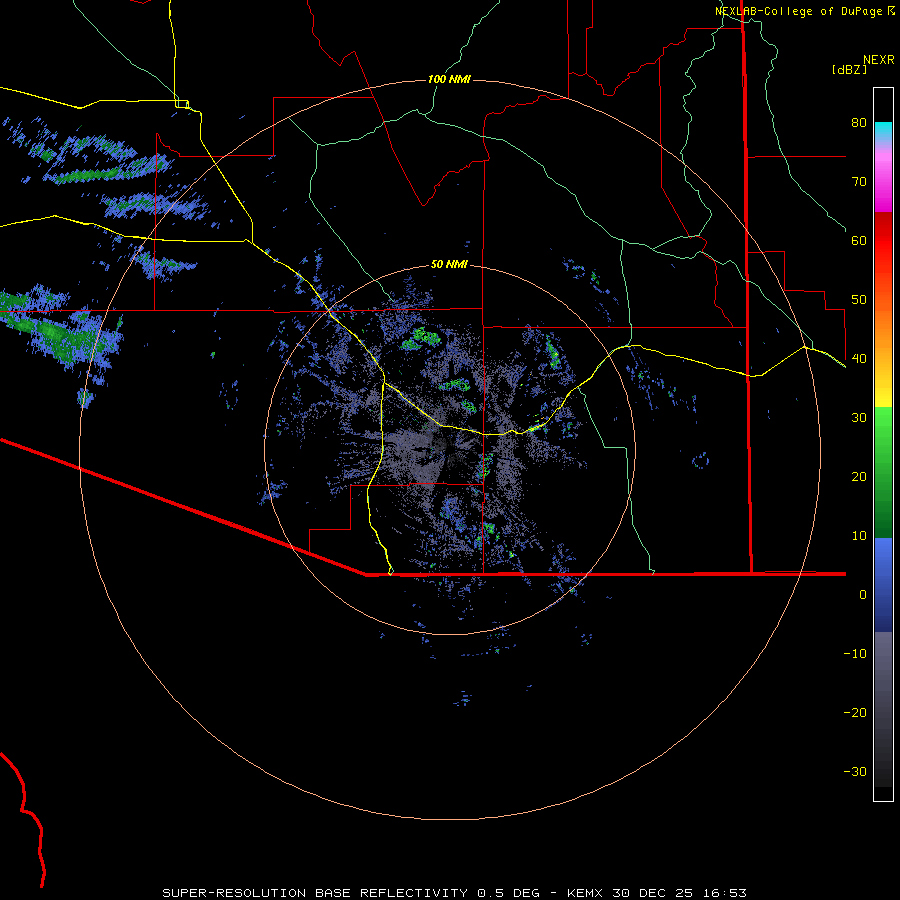Click the yellow band of the color bar

(883, 390)
